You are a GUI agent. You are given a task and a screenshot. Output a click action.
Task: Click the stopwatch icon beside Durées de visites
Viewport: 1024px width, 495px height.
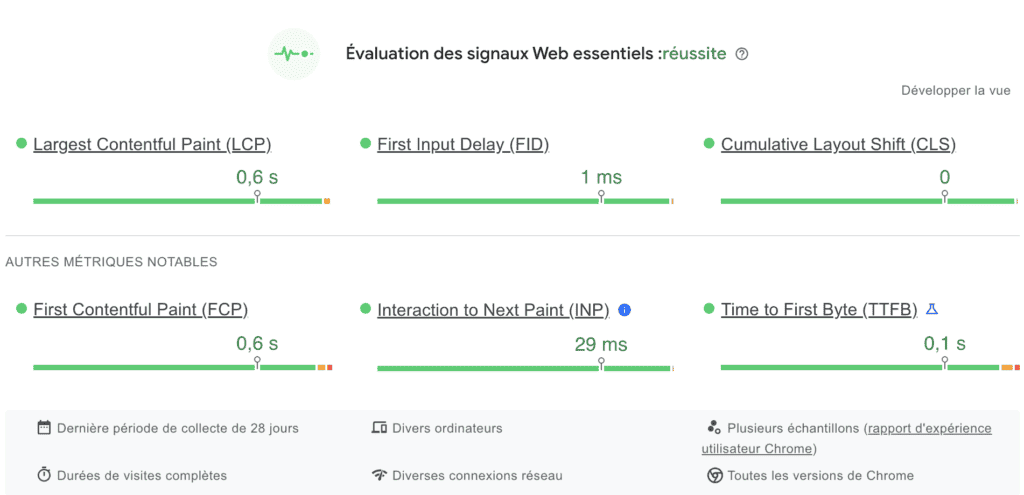click(44, 475)
